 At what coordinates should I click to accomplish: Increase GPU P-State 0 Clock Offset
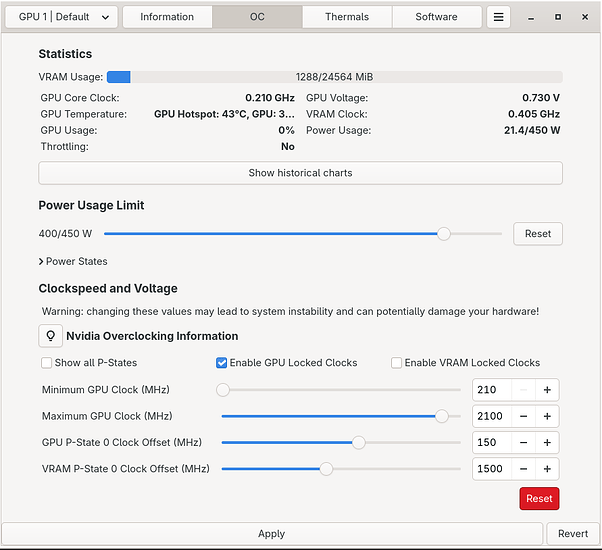pos(547,443)
